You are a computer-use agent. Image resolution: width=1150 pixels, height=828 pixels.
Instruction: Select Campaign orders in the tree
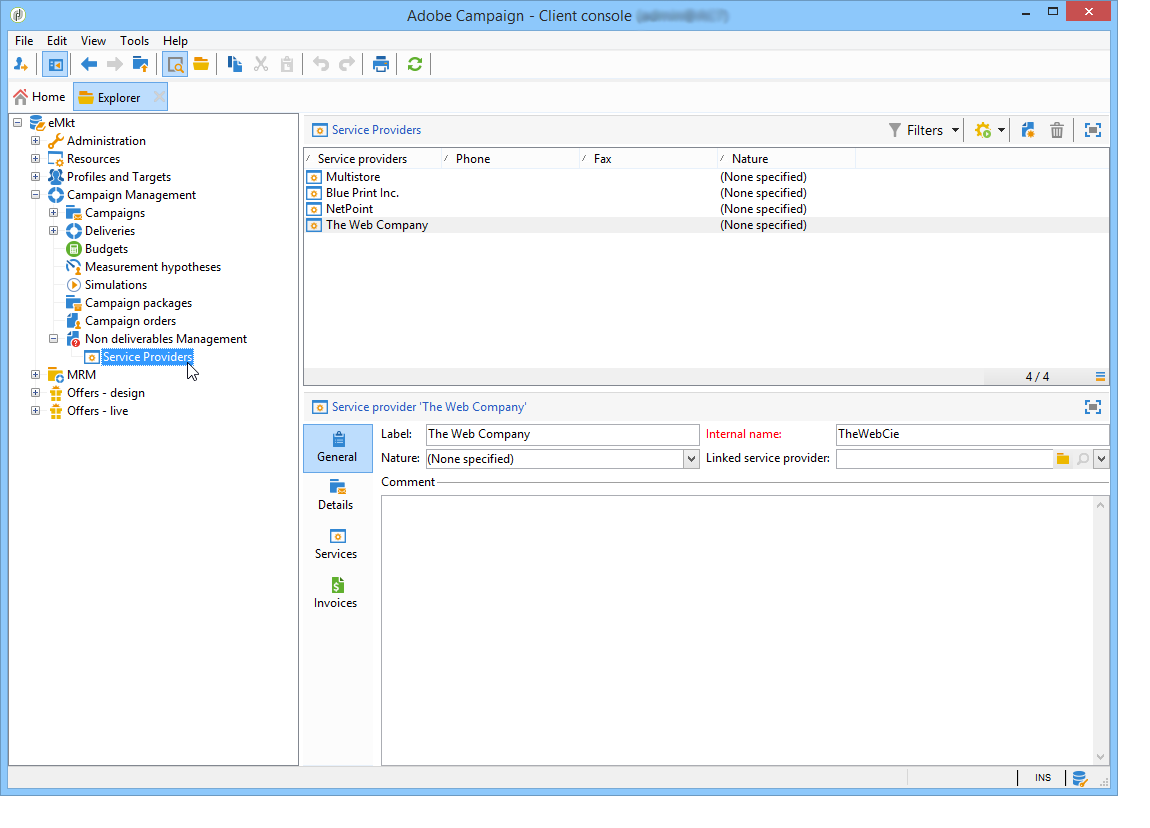[x=130, y=321]
